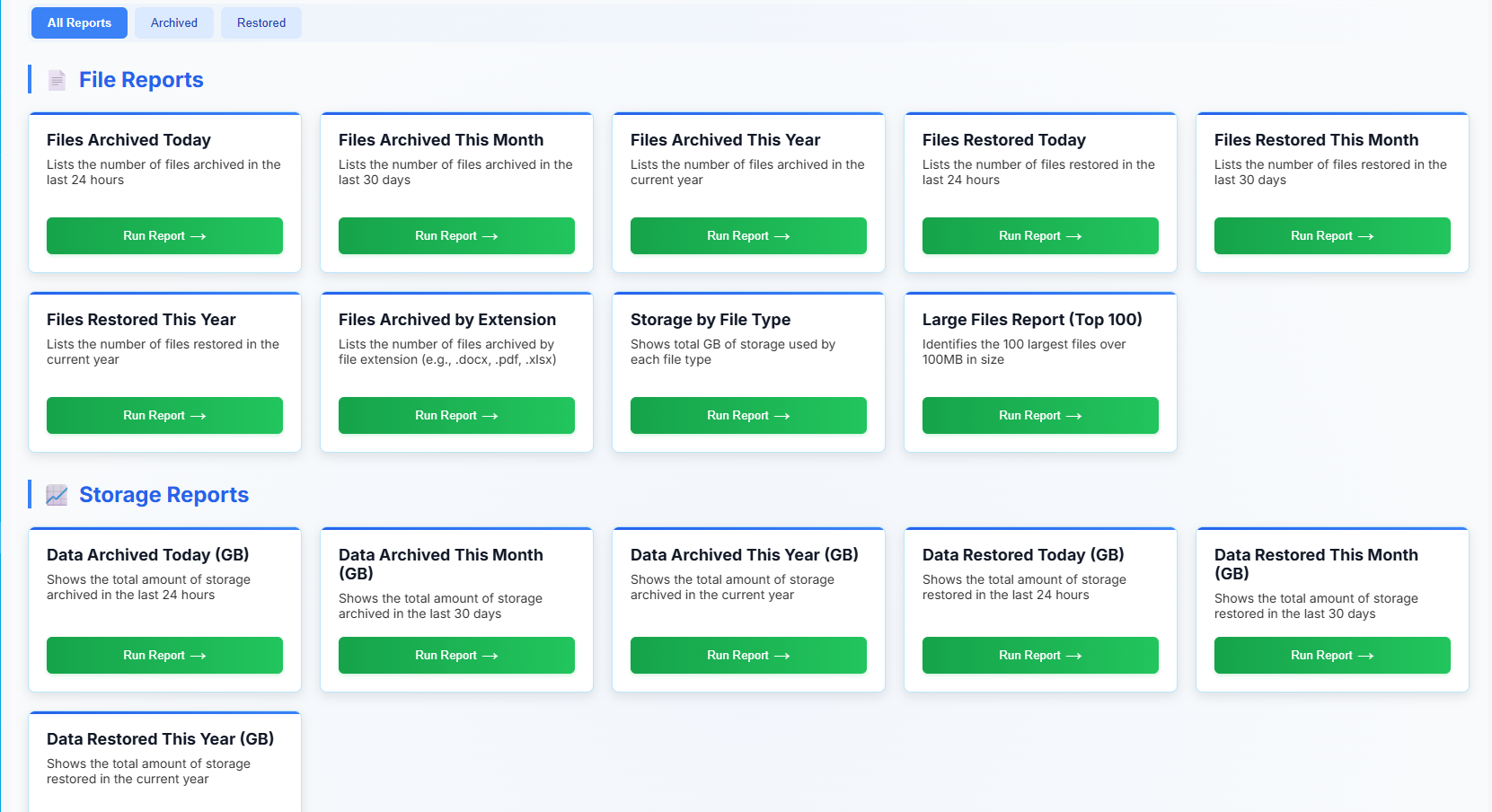Run the Files Restored Today report
The height and width of the screenshot is (812, 1492).
[x=1040, y=235]
